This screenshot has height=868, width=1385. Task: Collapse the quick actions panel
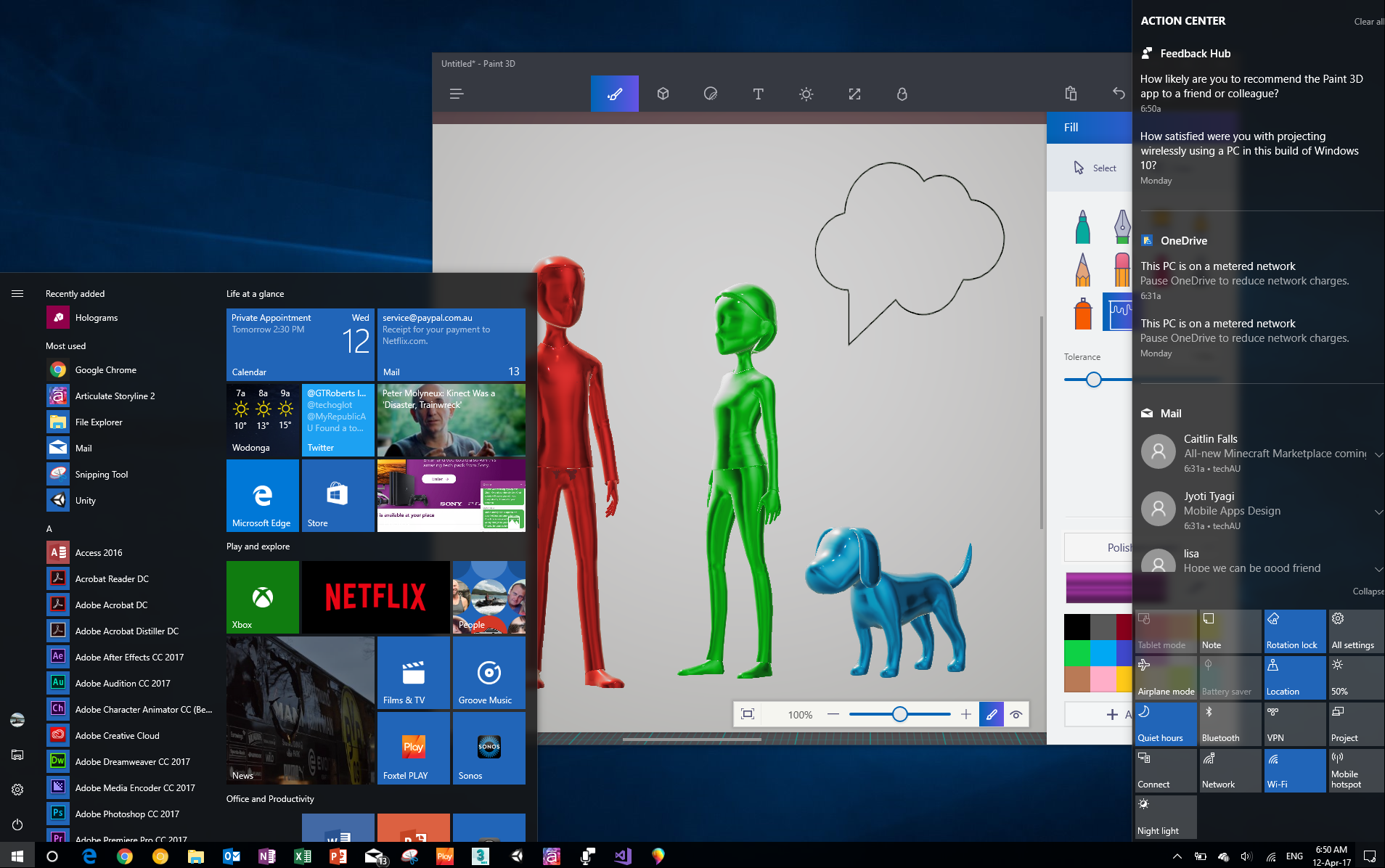[x=1367, y=591]
